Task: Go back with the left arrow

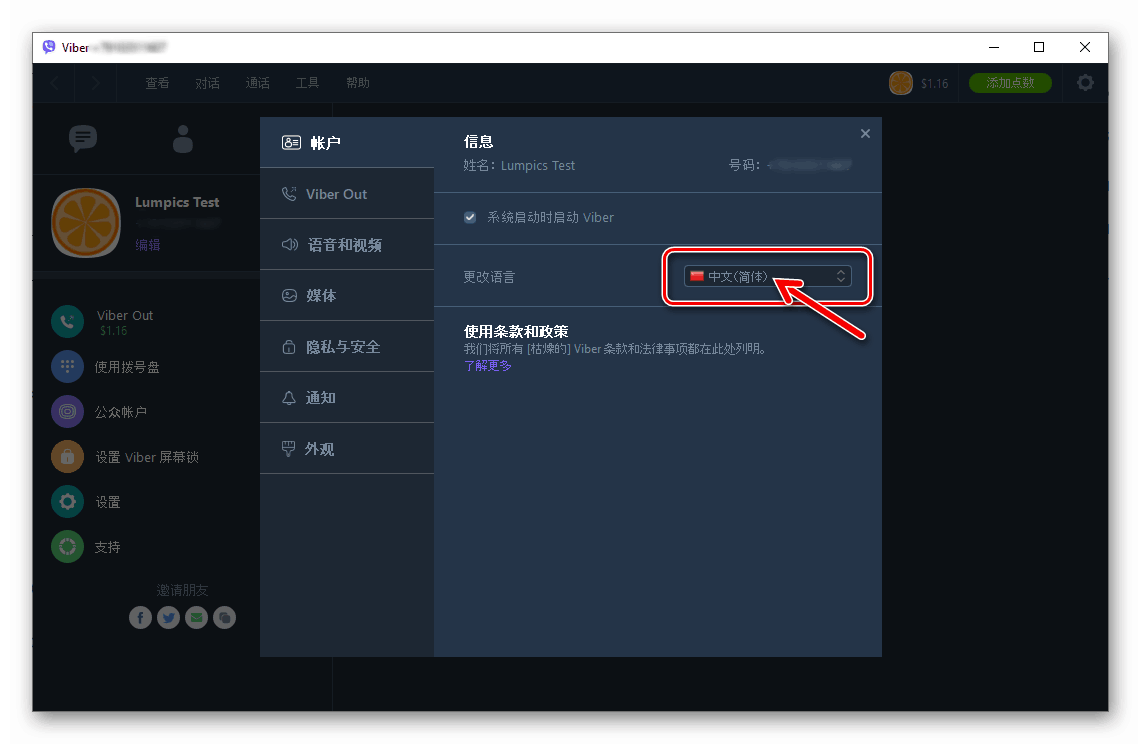Action: 55,83
